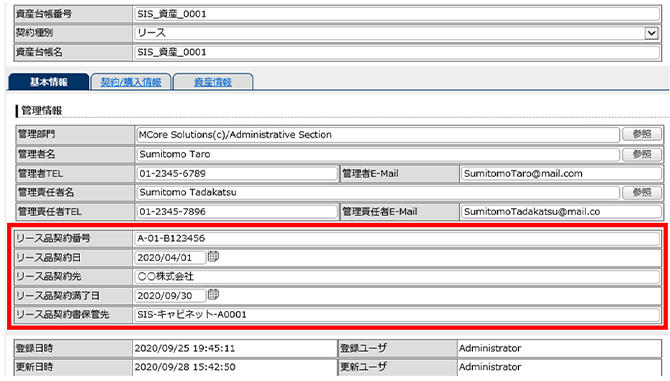Select 更新日時 value 2020/09/28 15:42:50

(185, 367)
